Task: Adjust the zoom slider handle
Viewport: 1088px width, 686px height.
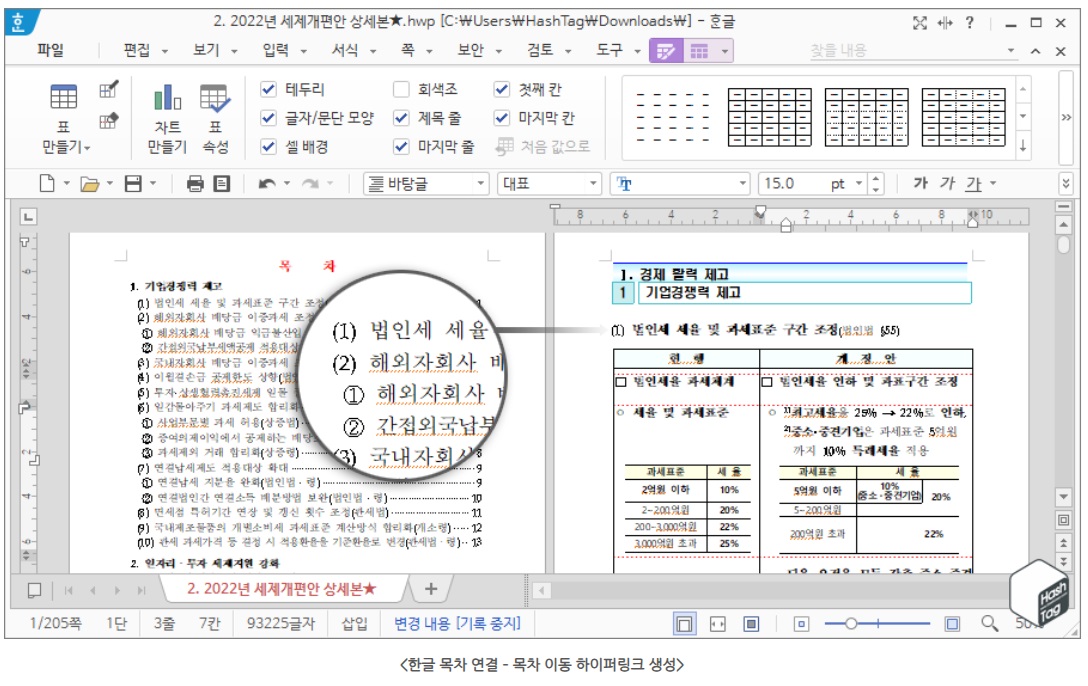Action: pyautogui.click(x=851, y=624)
